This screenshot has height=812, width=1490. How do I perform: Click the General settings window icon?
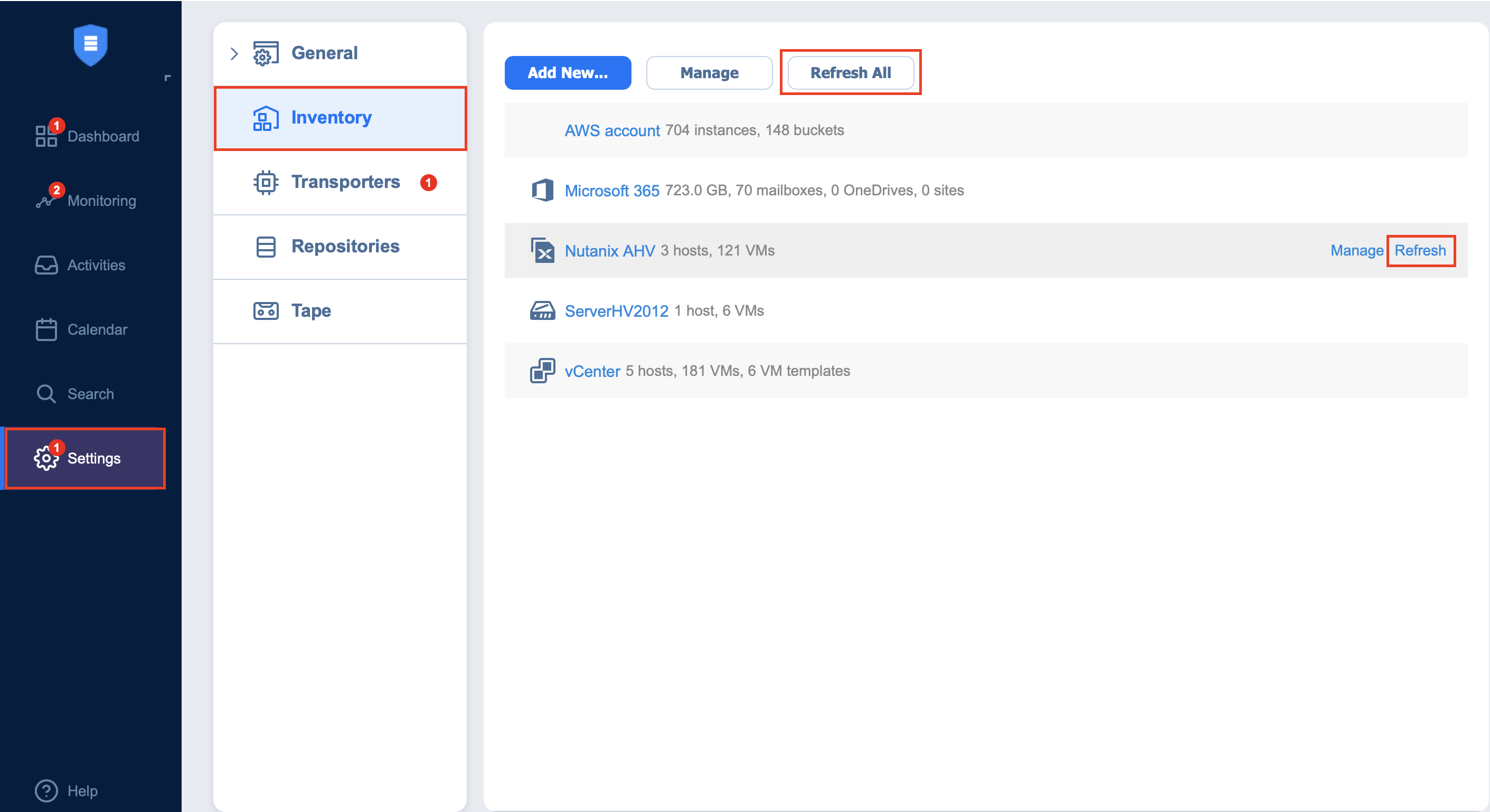(x=266, y=53)
